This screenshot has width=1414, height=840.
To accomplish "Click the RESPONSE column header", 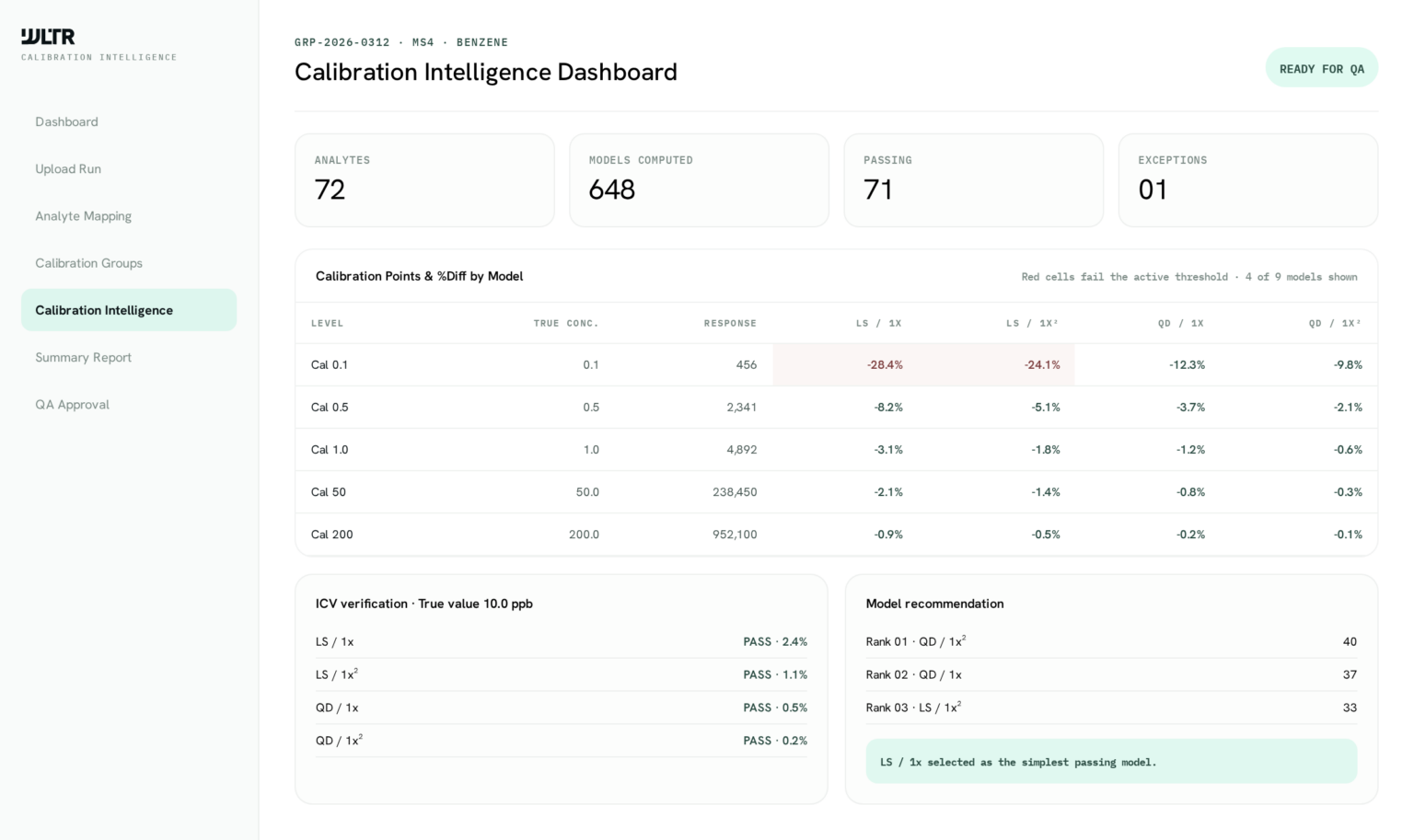I will (730, 323).
